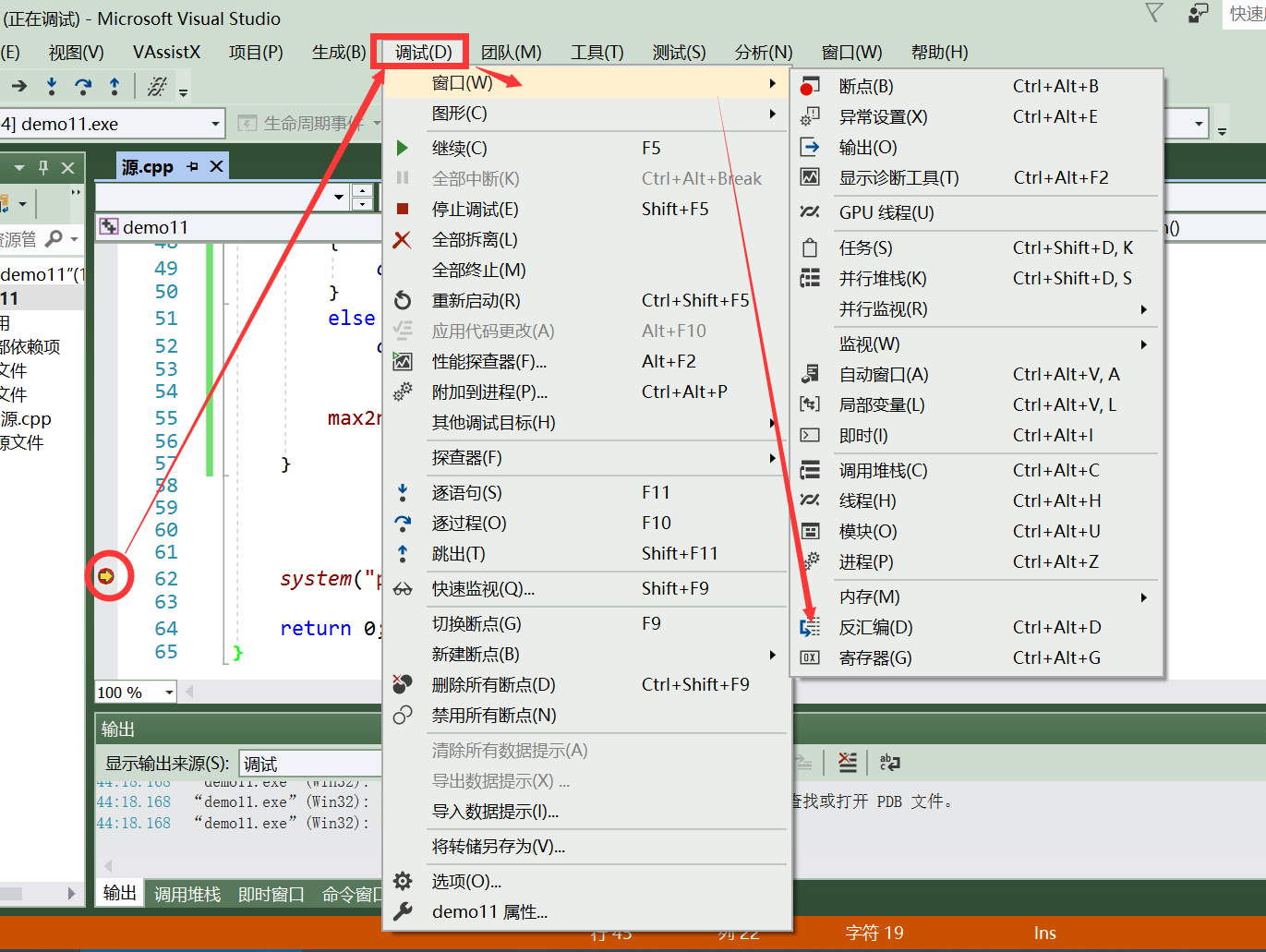1266x952 pixels.
Task: Click the Show Diagnostic Tools icon
Action: coord(809,177)
